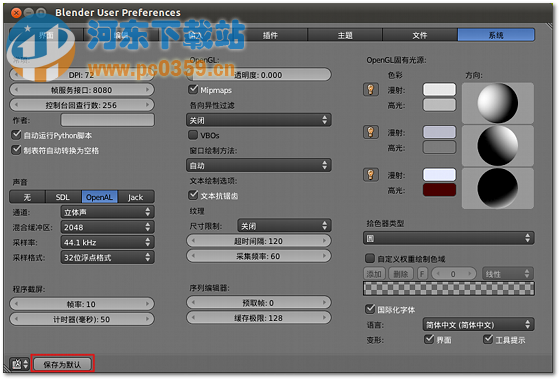
Task: Switch to the 文件 tab
Action: click(x=420, y=35)
